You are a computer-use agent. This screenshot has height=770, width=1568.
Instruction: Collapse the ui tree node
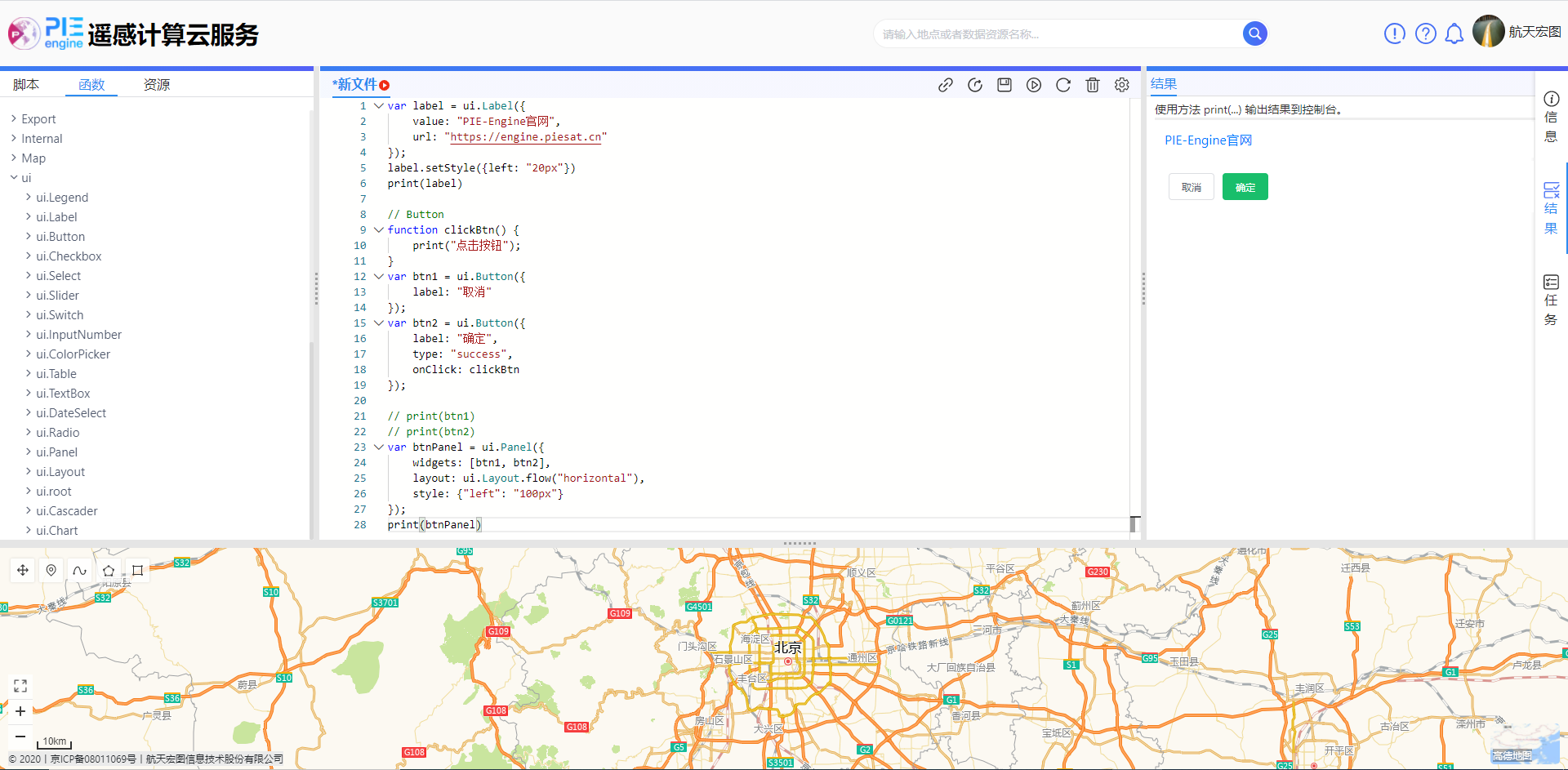pos(14,178)
